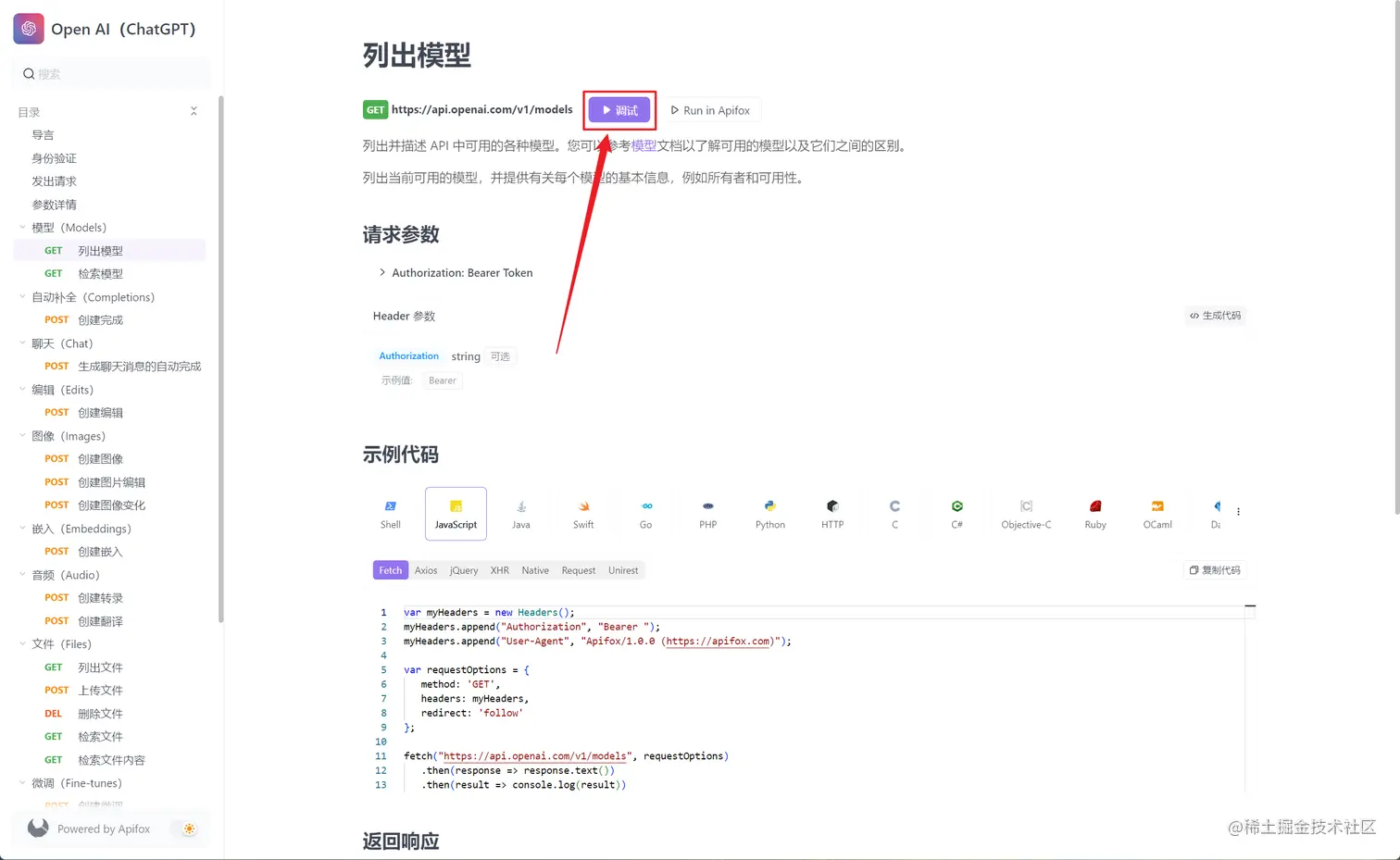
Task: Click the OpenAI logo icon
Action: click(29, 29)
